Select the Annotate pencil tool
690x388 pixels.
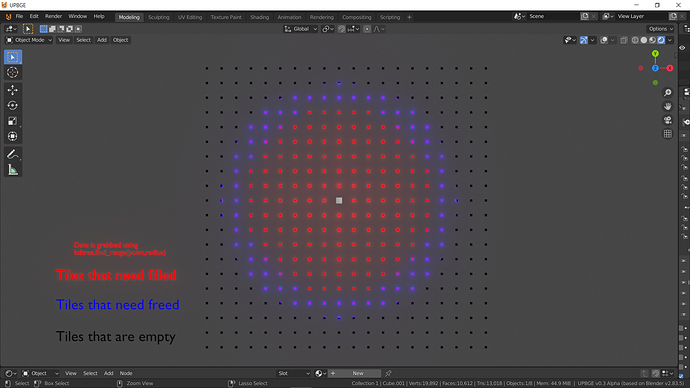point(12,154)
